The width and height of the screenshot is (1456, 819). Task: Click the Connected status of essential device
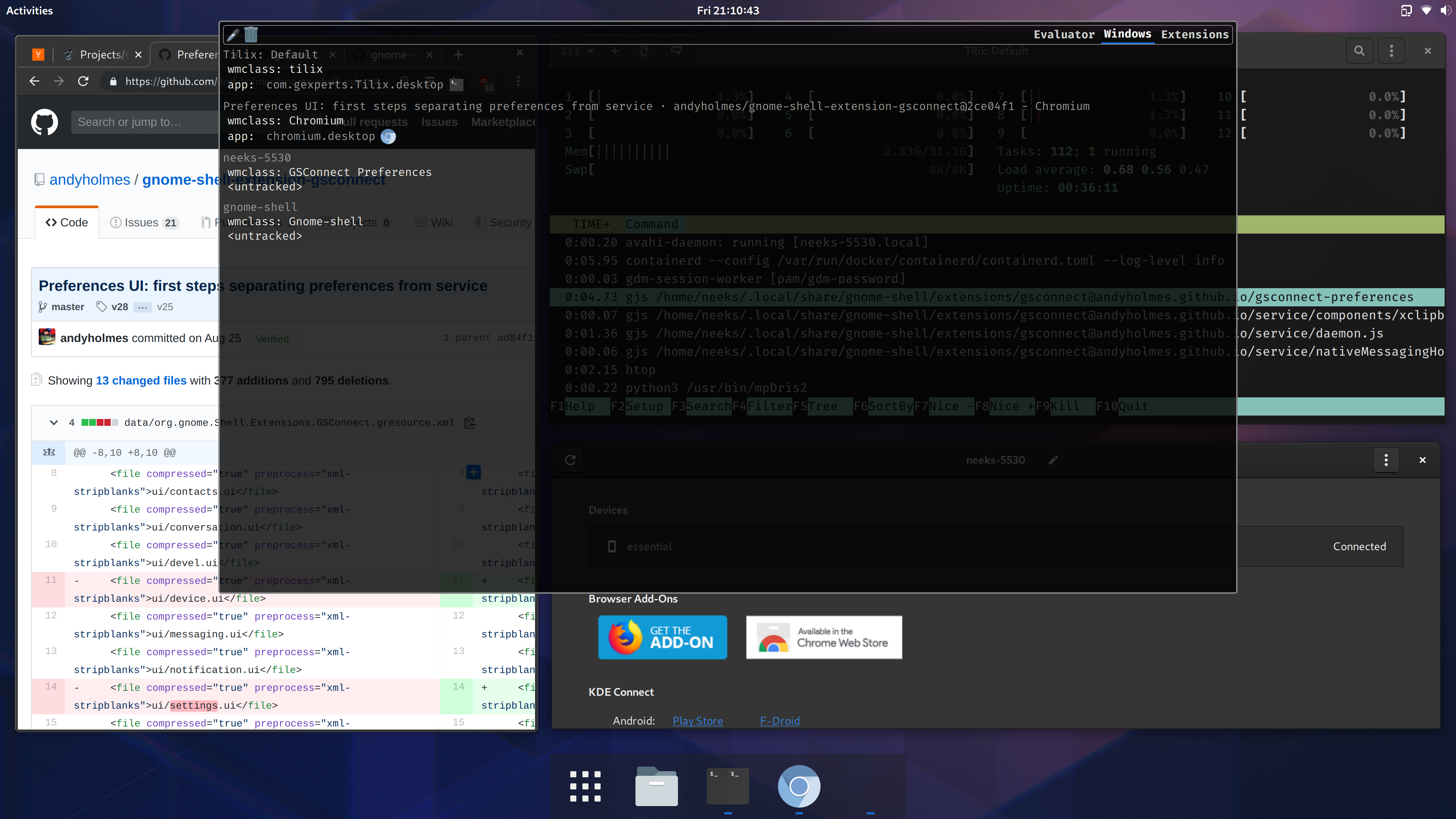(x=1359, y=546)
